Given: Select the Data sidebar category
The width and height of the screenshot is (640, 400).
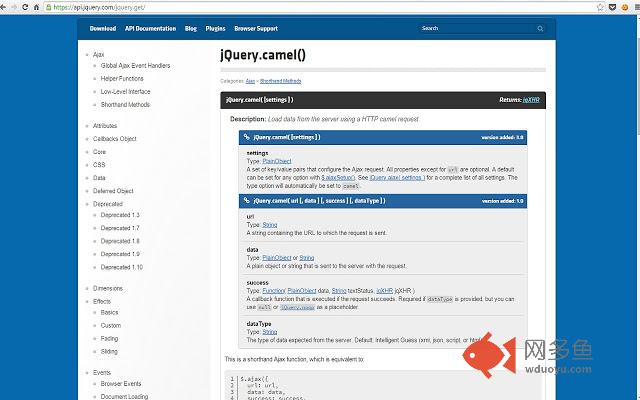Looking at the screenshot, I should click(99, 178).
